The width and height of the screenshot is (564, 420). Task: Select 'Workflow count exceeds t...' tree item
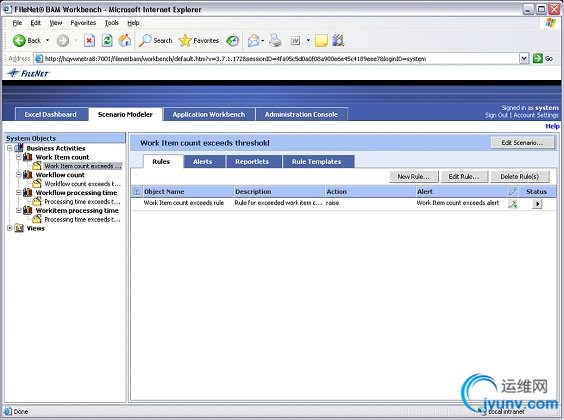click(x=82, y=184)
